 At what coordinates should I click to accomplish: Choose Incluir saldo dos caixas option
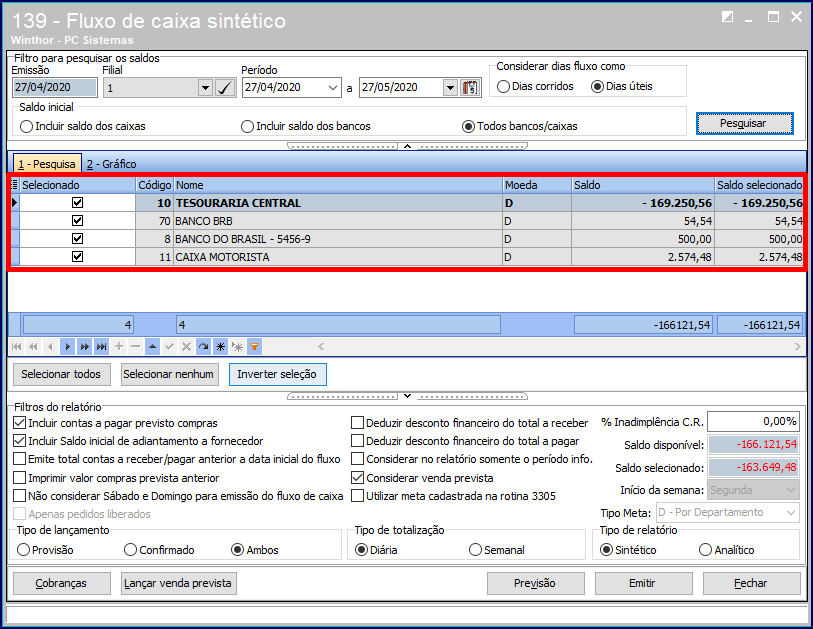click(x=82, y=127)
